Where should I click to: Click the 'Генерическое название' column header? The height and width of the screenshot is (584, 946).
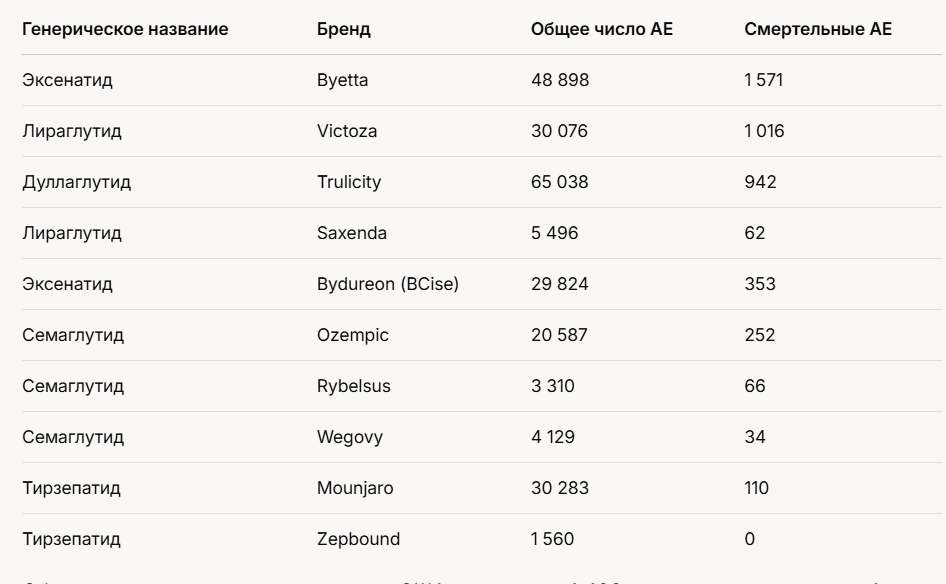[125, 29]
